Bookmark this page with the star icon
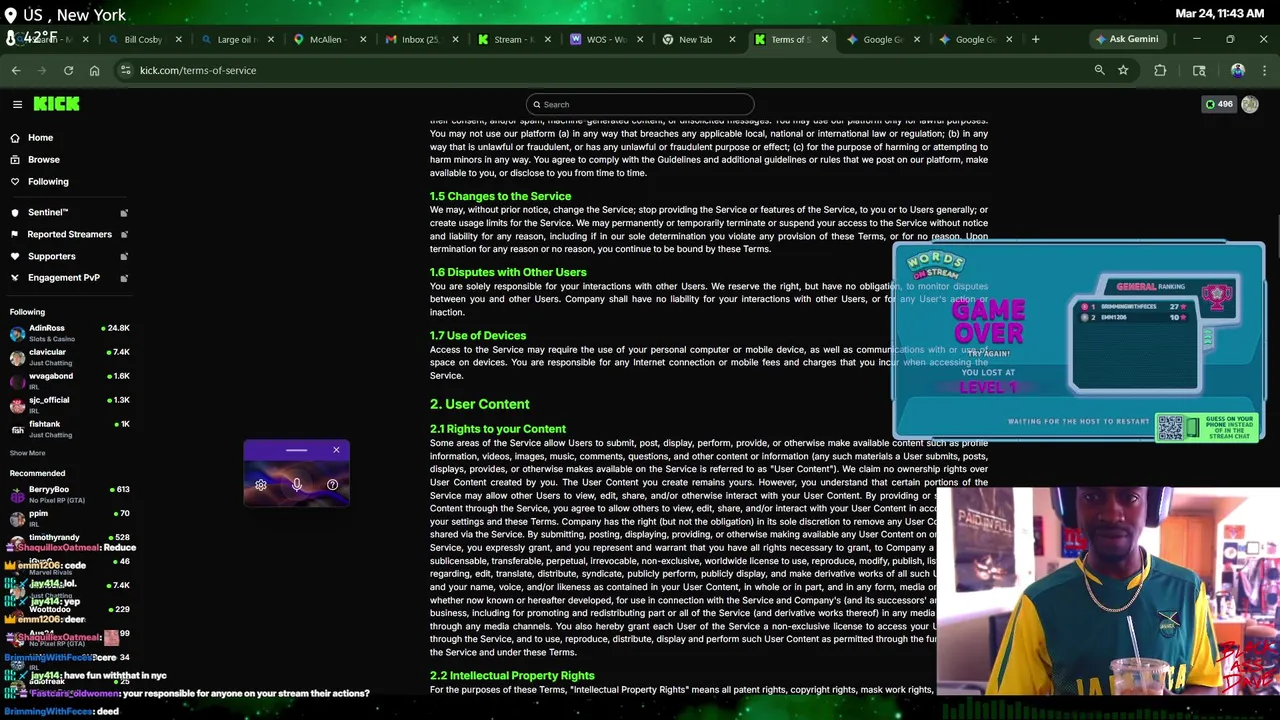 [x=1123, y=70]
